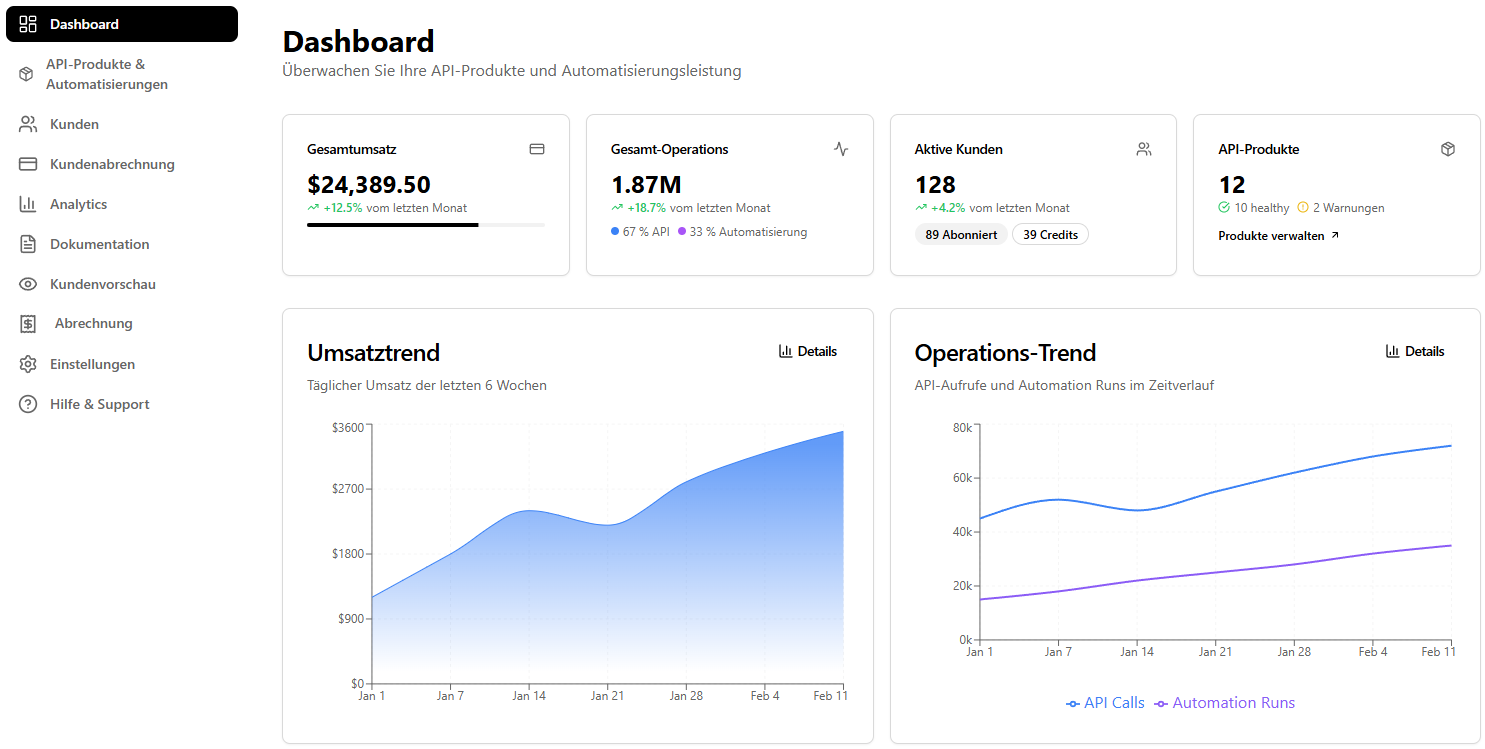Click the progress bar under the revenue total
This screenshot has height=749, width=1485.
point(424,225)
